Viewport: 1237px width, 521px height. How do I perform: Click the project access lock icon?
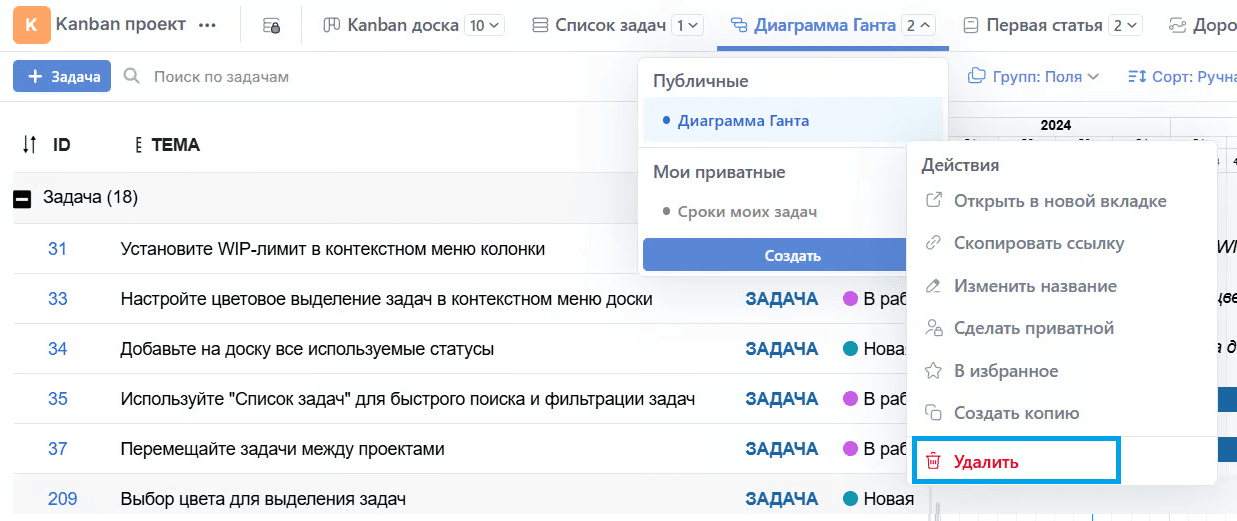coord(271,26)
